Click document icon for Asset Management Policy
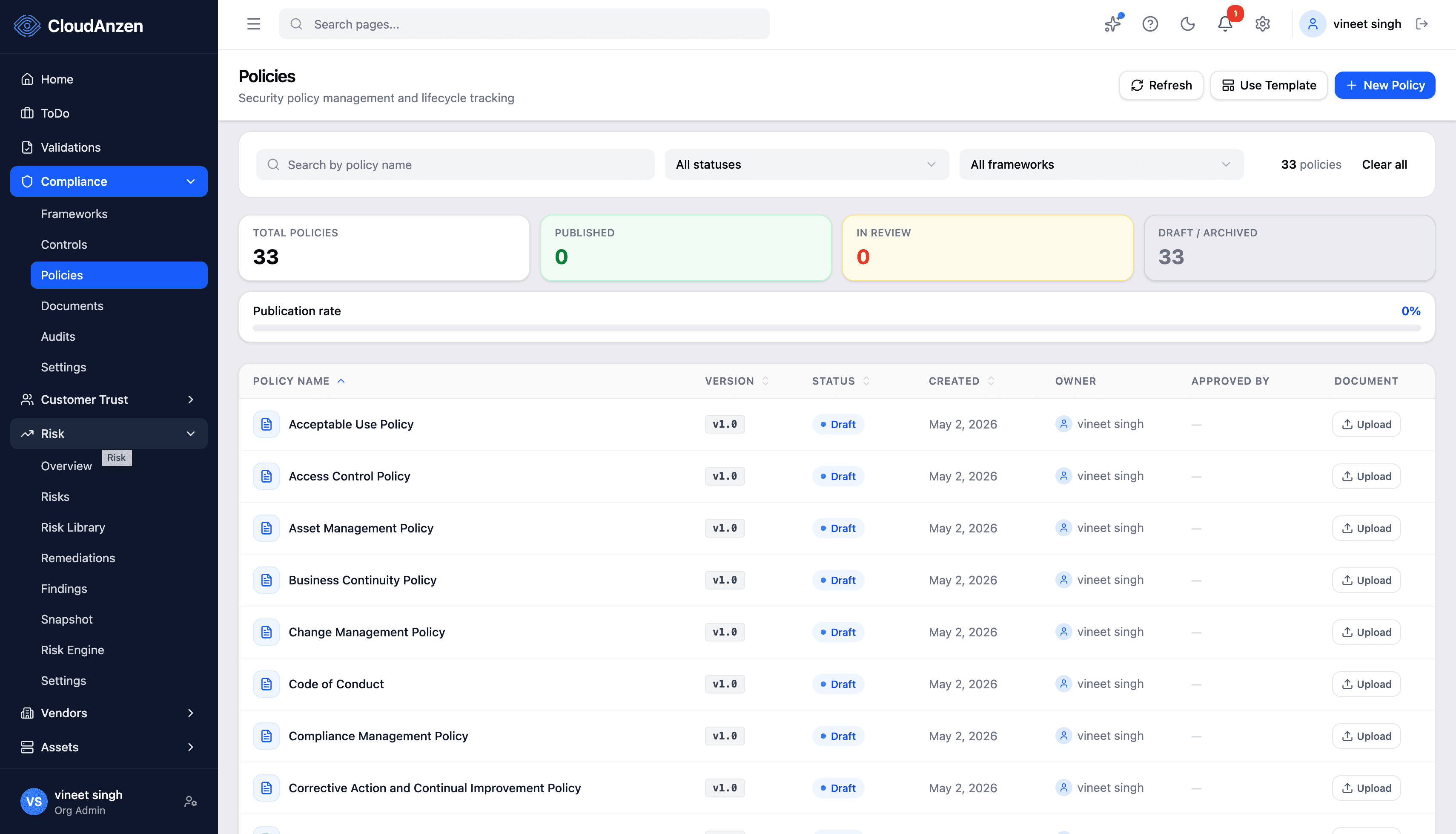Screen dimensions: 1456x834 tap(266, 528)
